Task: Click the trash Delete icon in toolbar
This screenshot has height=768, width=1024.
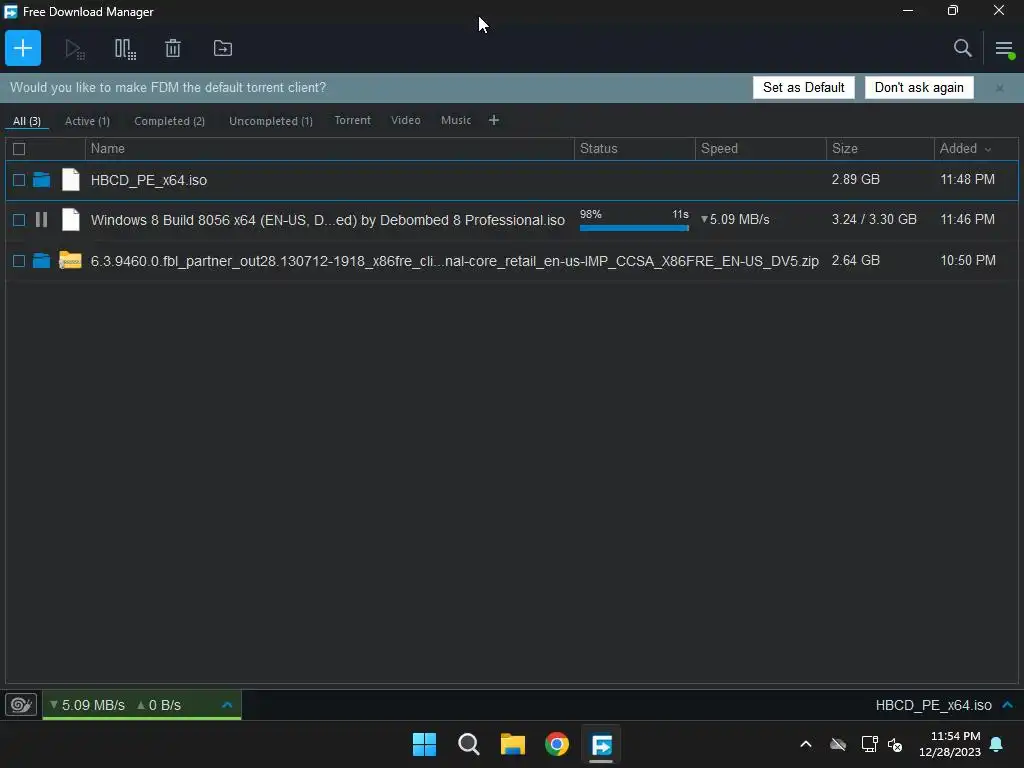Action: (172, 48)
